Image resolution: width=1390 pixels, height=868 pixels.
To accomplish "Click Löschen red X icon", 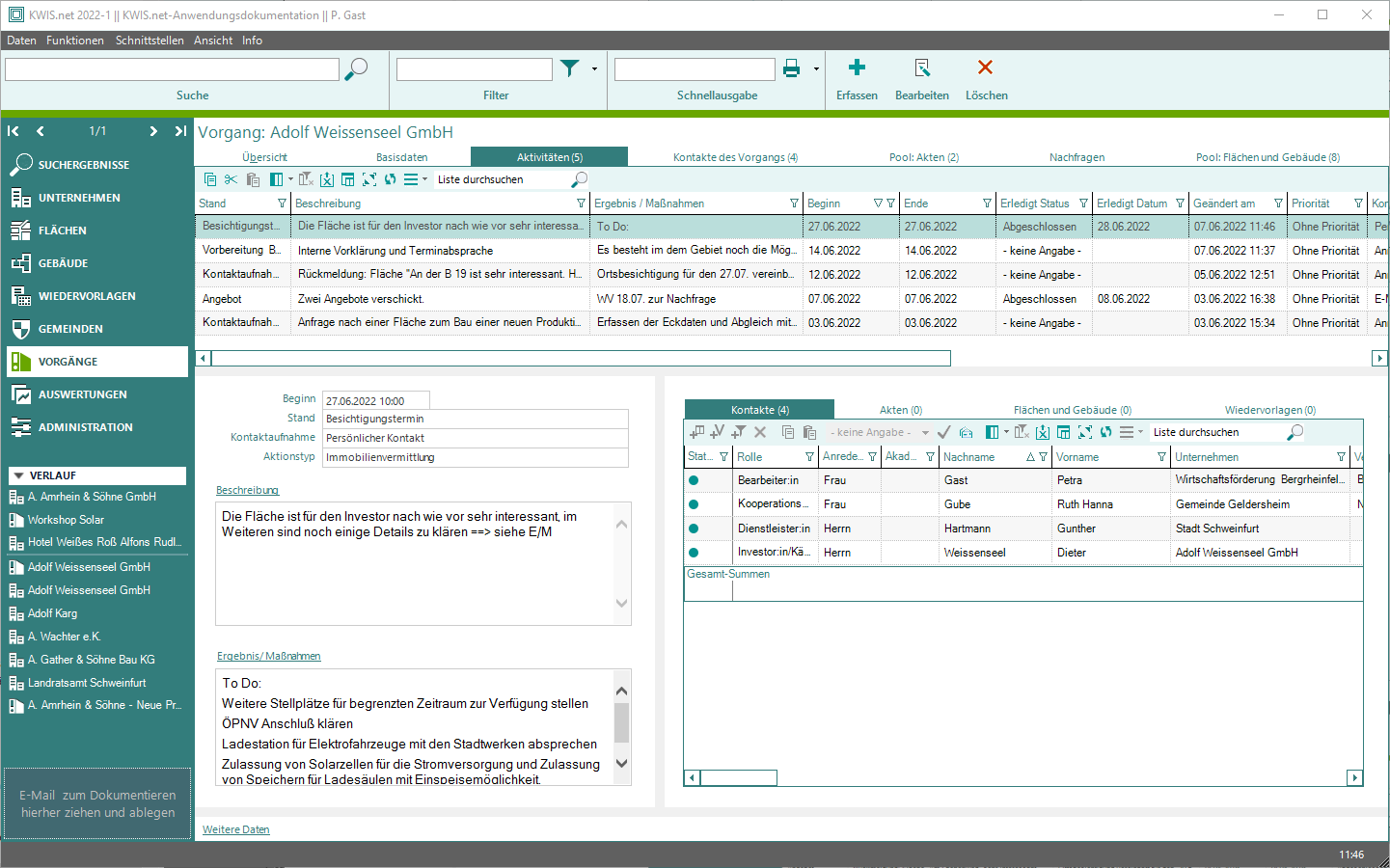I will point(985,68).
